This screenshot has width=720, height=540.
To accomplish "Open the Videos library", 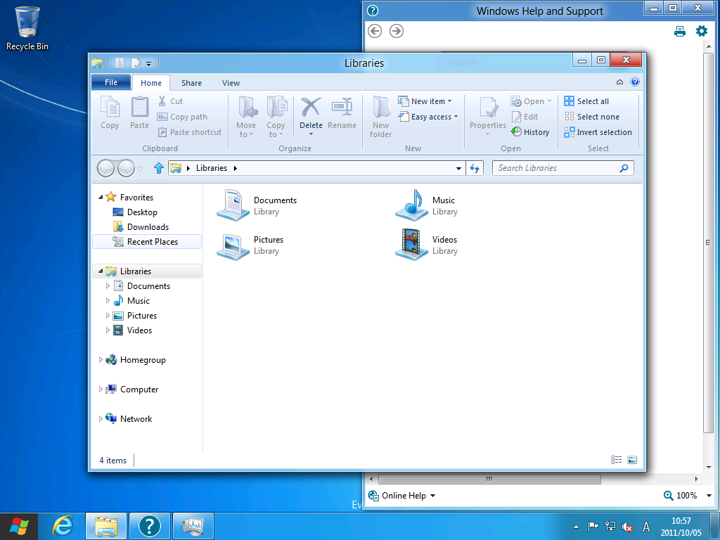I will pos(427,244).
